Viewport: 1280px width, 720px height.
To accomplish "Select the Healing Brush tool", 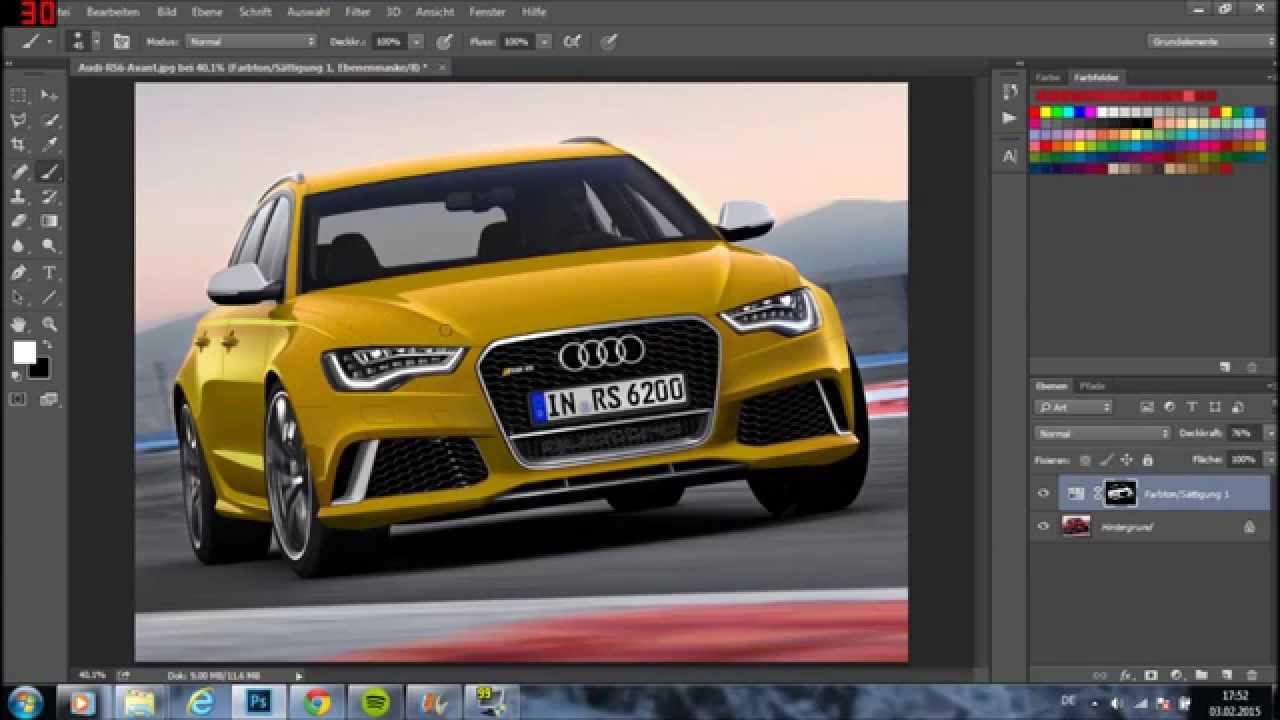I will (x=18, y=172).
